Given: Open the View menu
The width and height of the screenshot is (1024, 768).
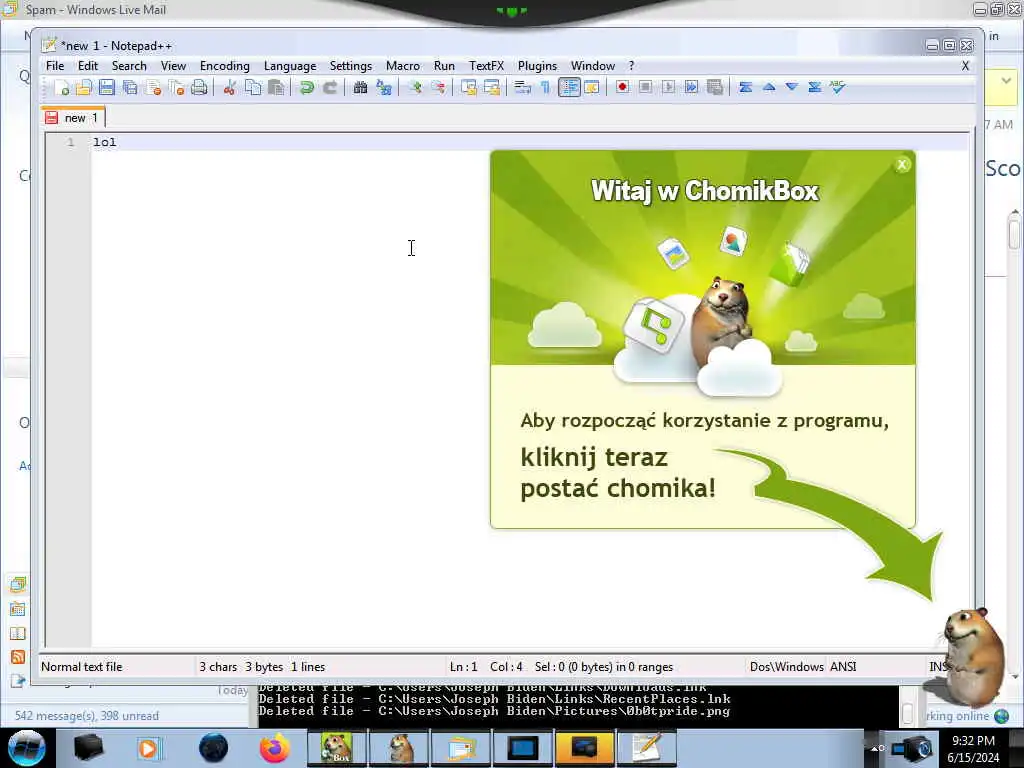Looking at the screenshot, I should 173,66.
